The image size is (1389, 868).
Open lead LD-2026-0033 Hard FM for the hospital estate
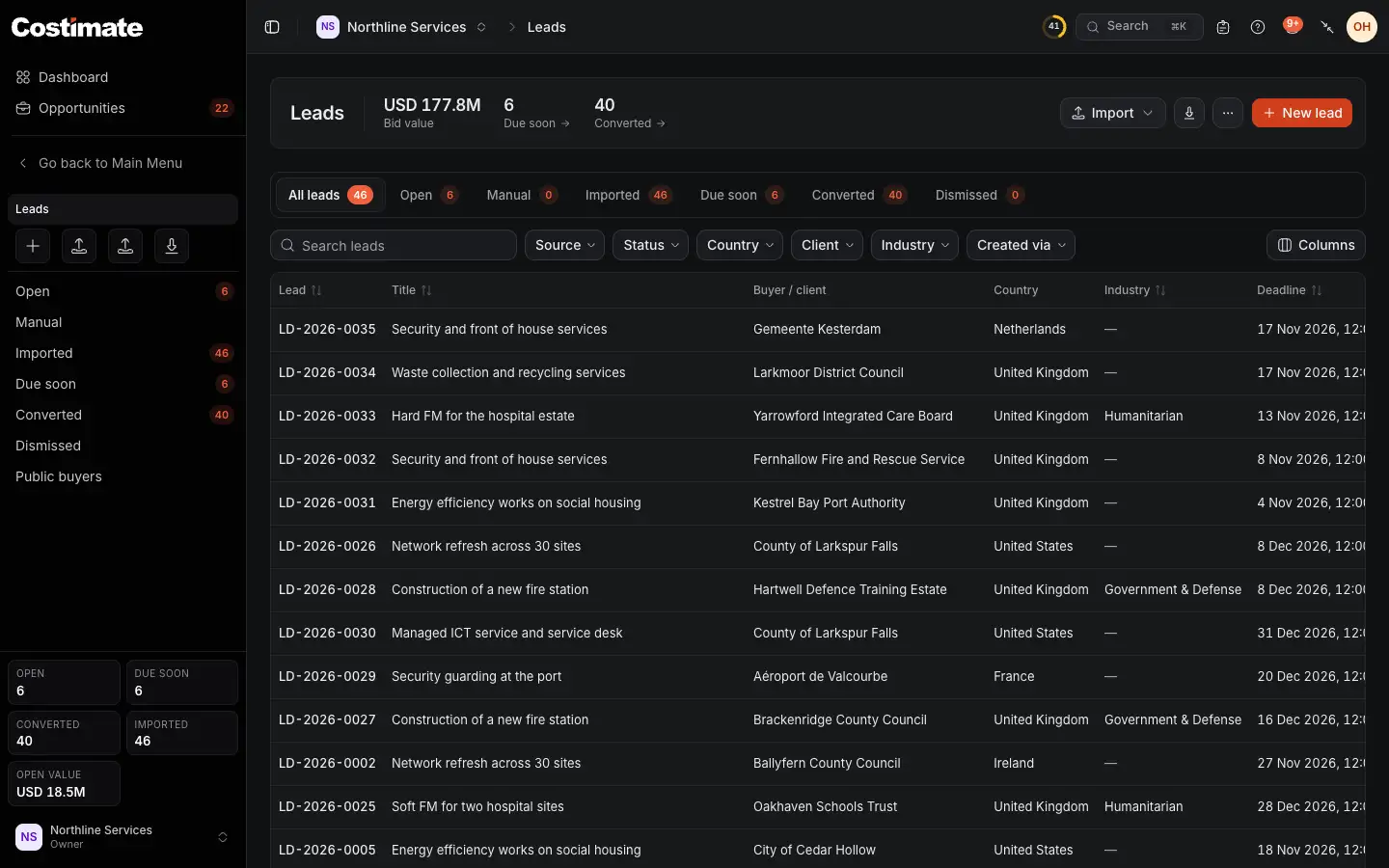tap(818, 416)
